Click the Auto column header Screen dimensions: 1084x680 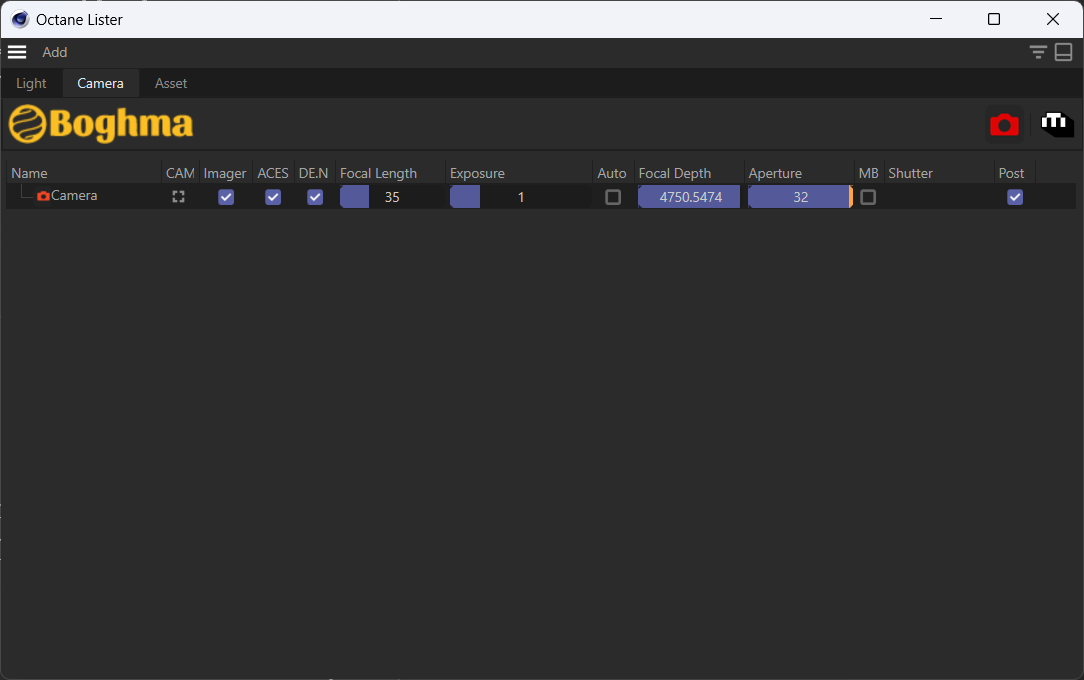click(x=612, y=173)
